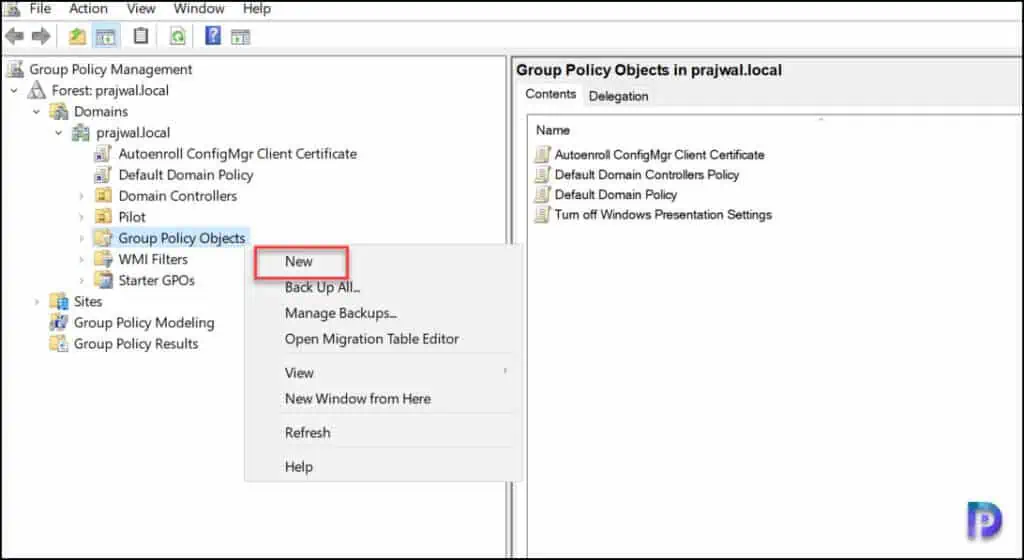Collapse the prajwal.local domain node

click(x=59, y=133)
